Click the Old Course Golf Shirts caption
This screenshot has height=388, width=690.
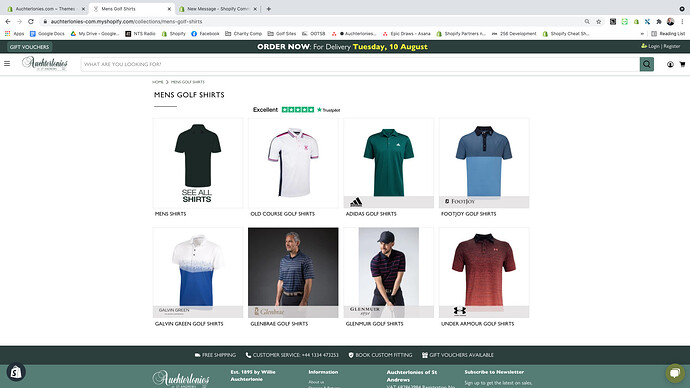coord(283,214)
